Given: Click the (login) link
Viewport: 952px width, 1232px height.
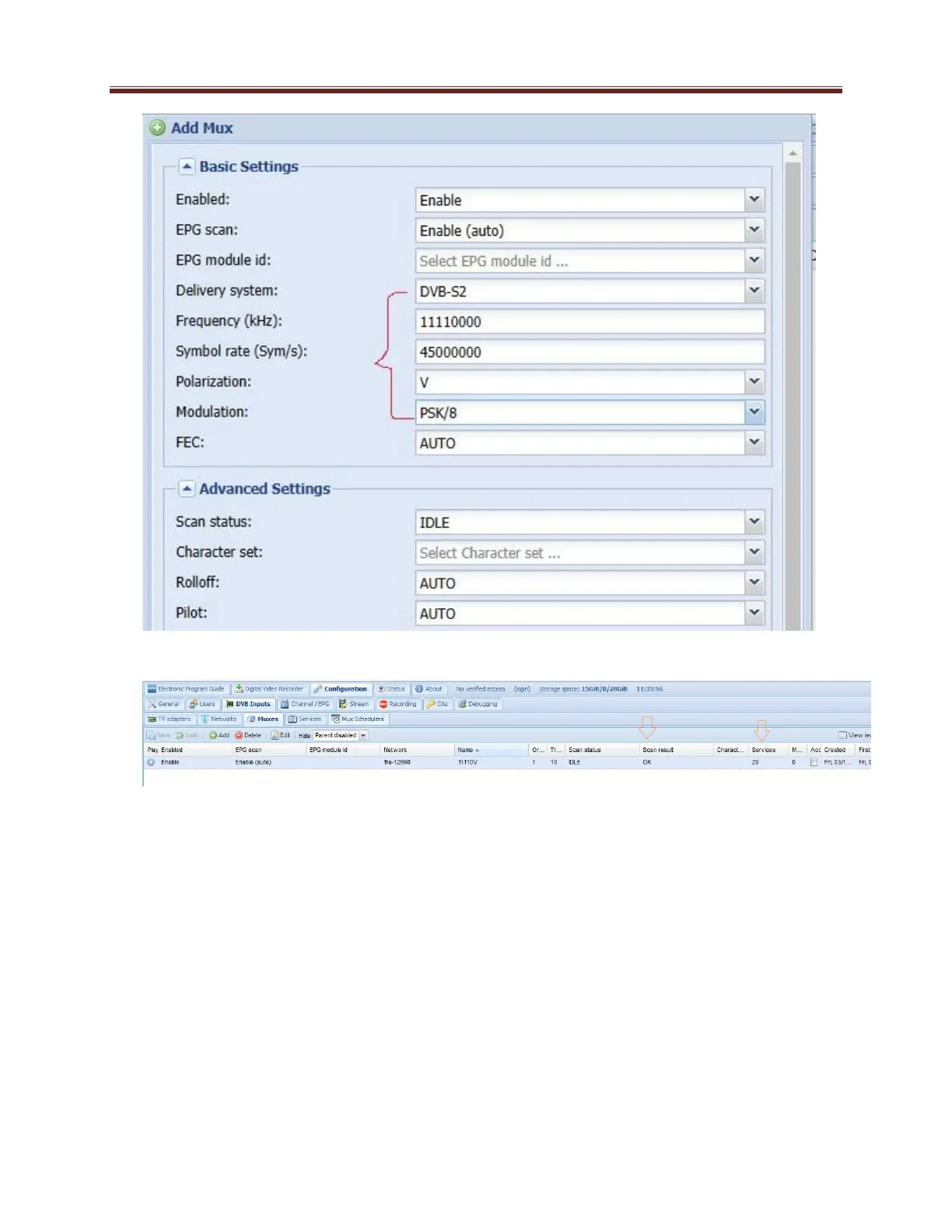Looking at the screenshot, I should tap(522, 689).
